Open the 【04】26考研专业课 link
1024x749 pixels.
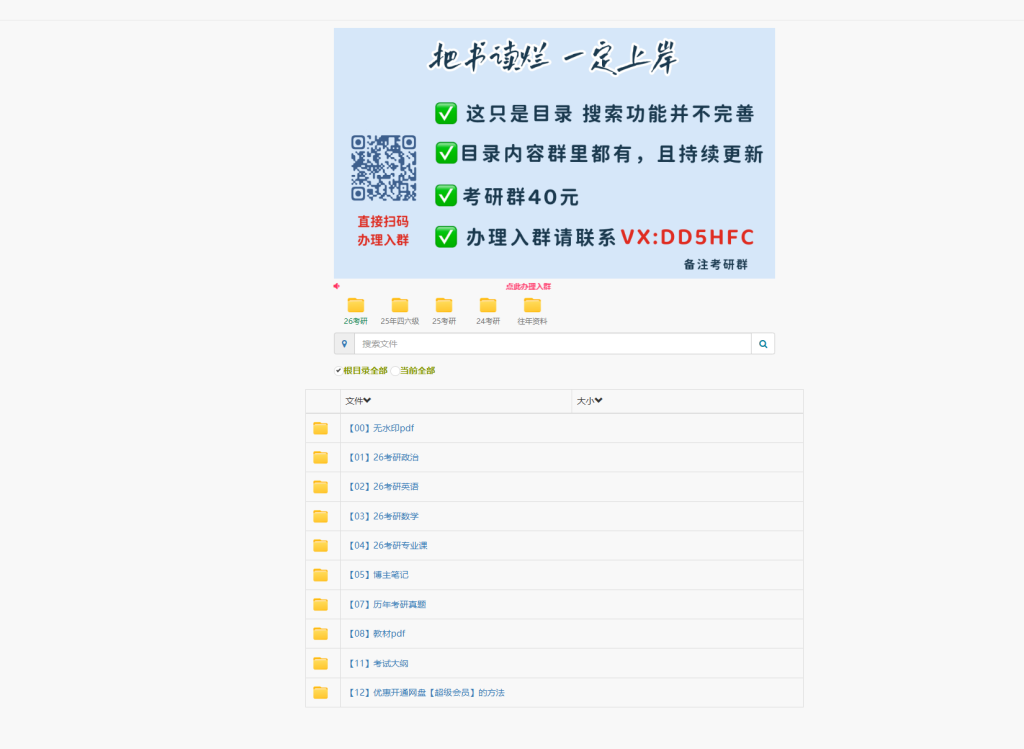pos(387,546)
